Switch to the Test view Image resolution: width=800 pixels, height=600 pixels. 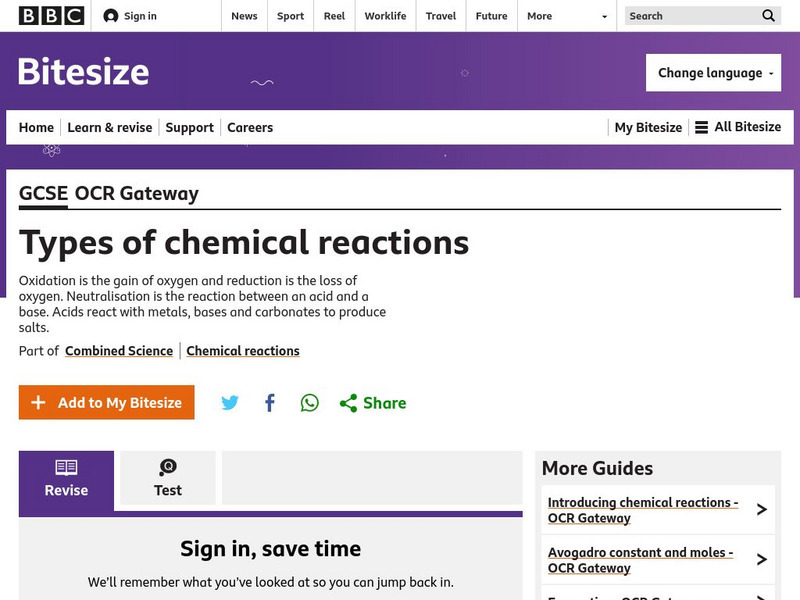[x=167, y=478]
